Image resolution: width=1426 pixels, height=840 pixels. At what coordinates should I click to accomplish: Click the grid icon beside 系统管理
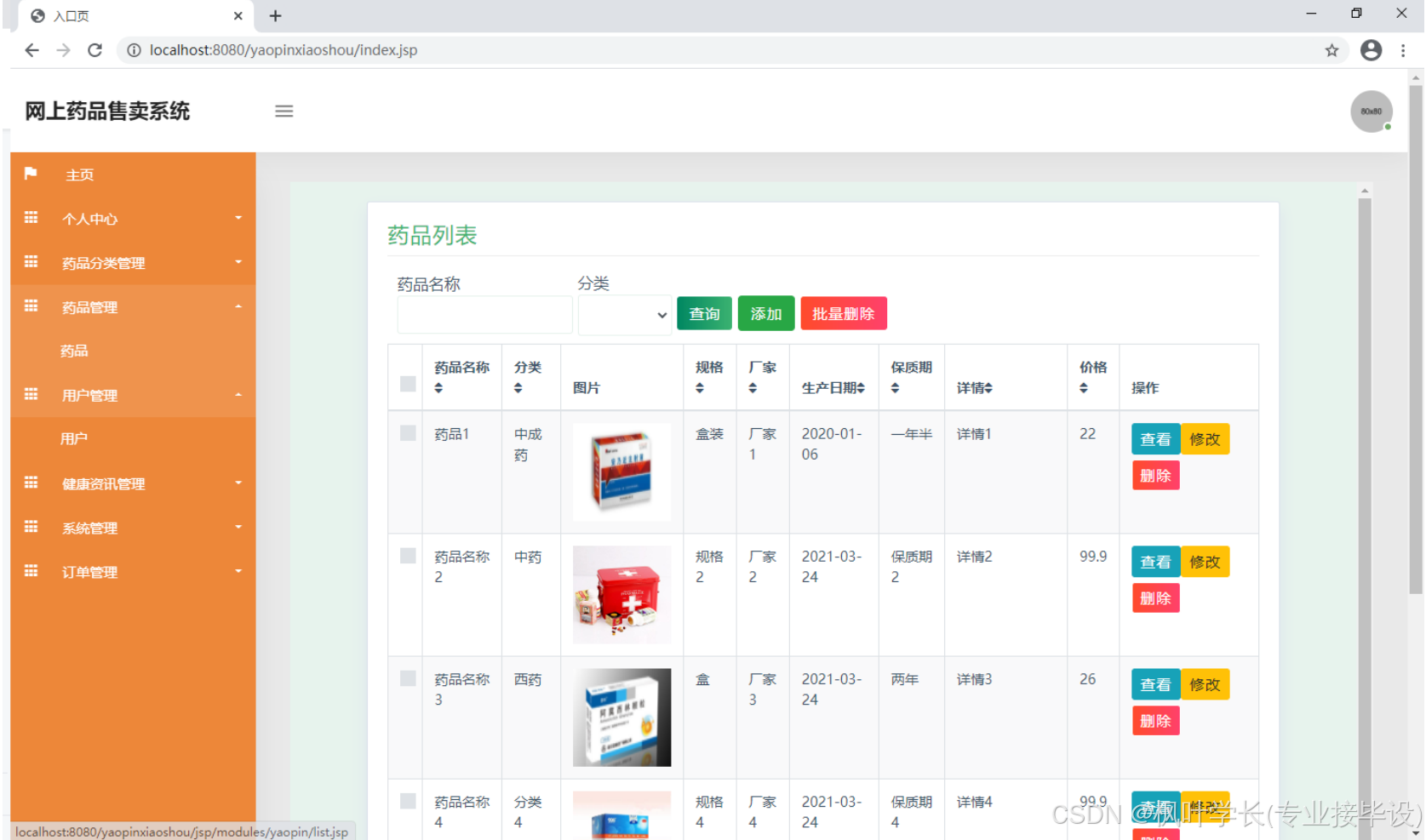pyautogui.click(x=31, y=527)
